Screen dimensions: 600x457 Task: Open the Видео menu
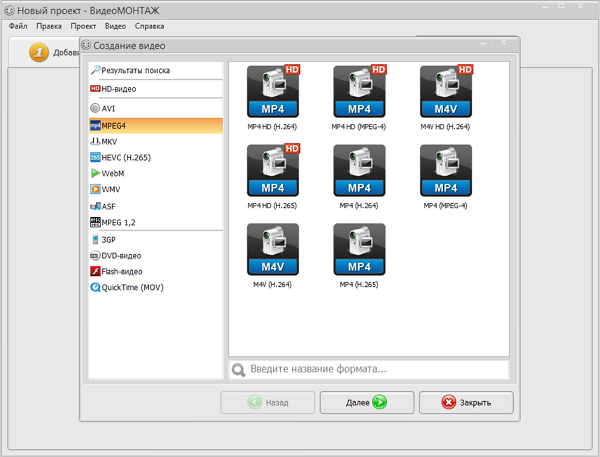click(x=115, y=26)
